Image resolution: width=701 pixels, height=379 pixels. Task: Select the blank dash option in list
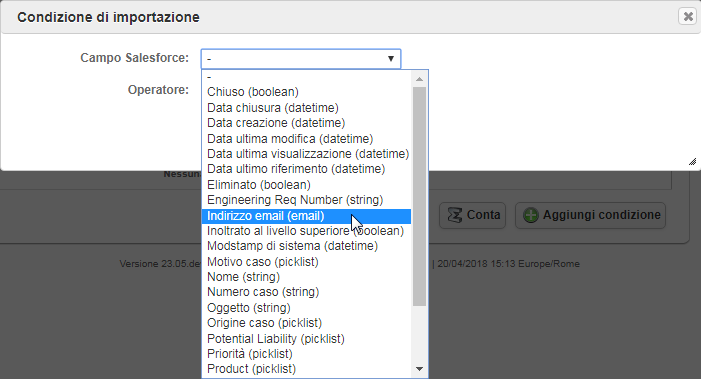coord(306,77)
